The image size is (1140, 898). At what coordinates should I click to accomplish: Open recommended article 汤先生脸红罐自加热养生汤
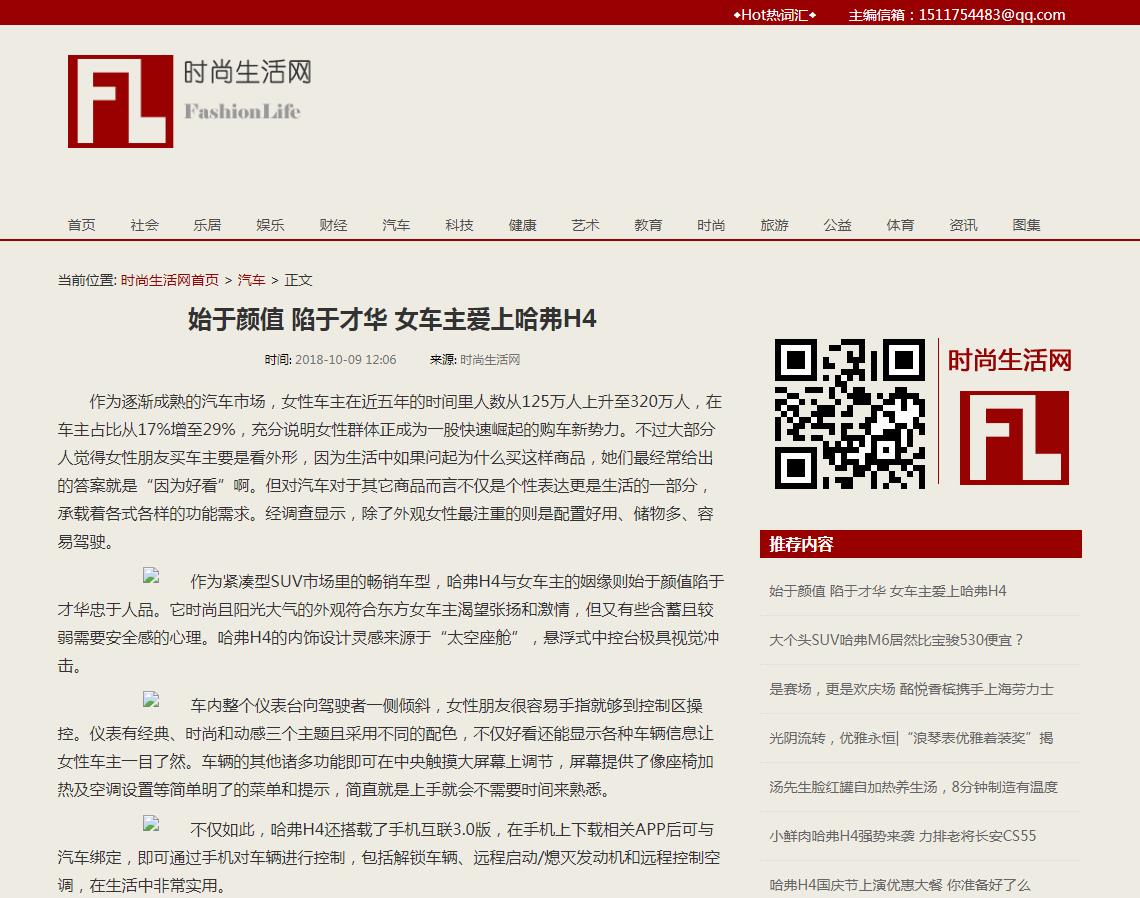point(913,787)
